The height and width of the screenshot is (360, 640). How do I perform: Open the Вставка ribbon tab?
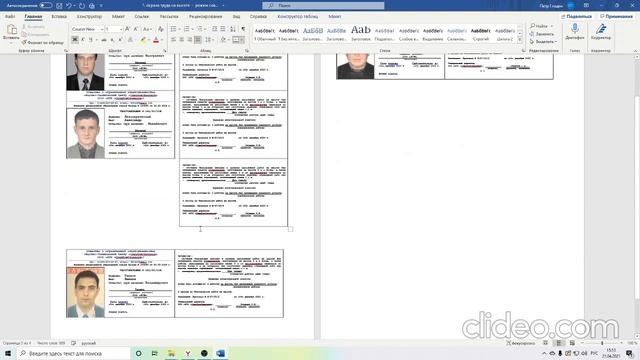pos(59,17)
